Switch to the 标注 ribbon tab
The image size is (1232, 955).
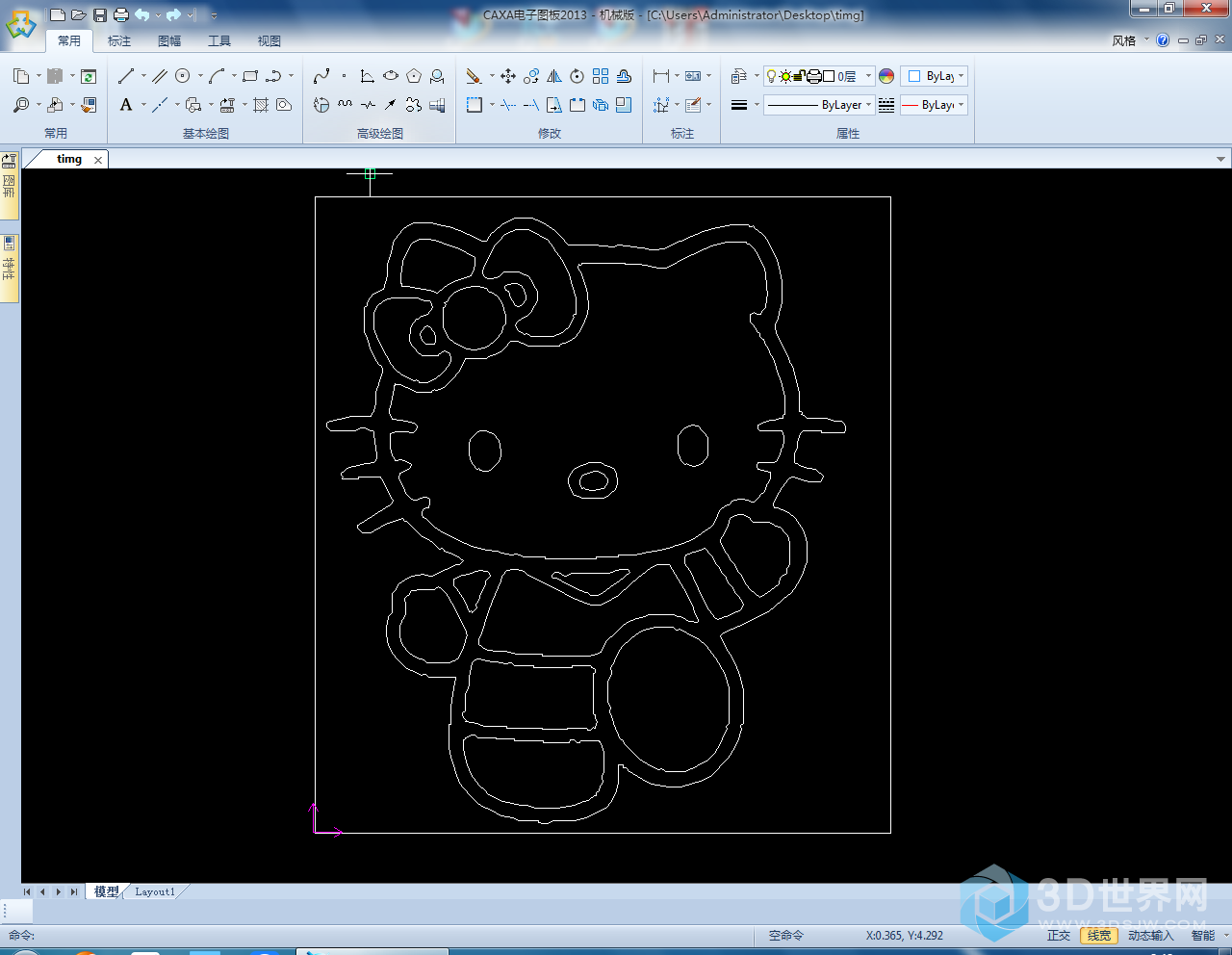(x=119, y=40)
